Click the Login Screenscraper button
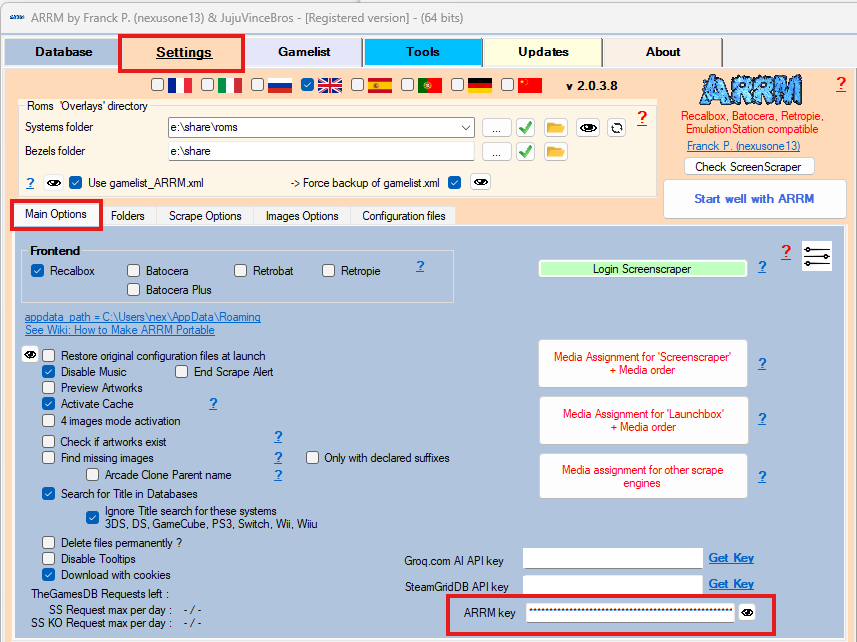 642,268
